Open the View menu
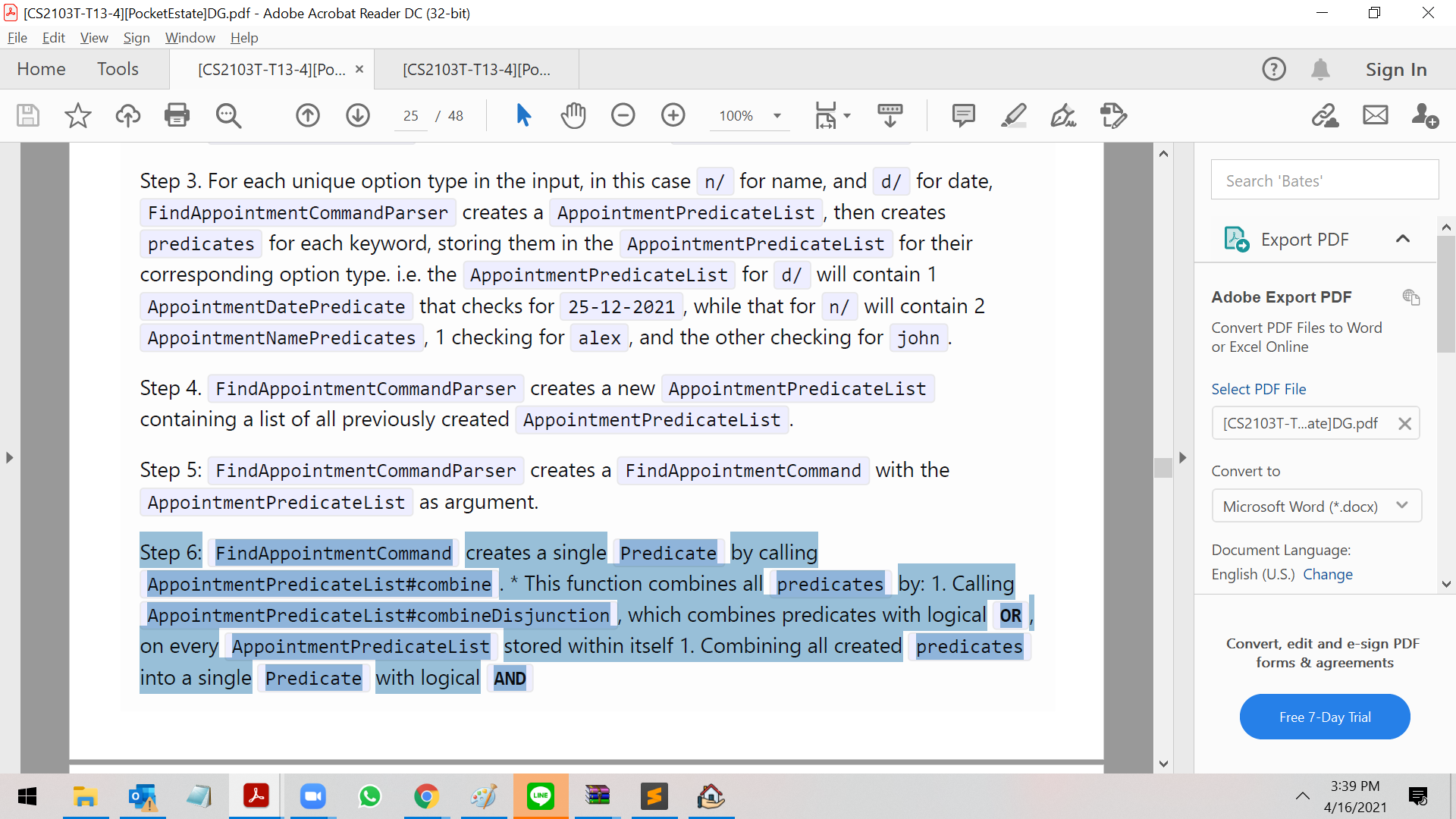The image size is (1456, 819). pyautogui.click(x=93, y=38)
